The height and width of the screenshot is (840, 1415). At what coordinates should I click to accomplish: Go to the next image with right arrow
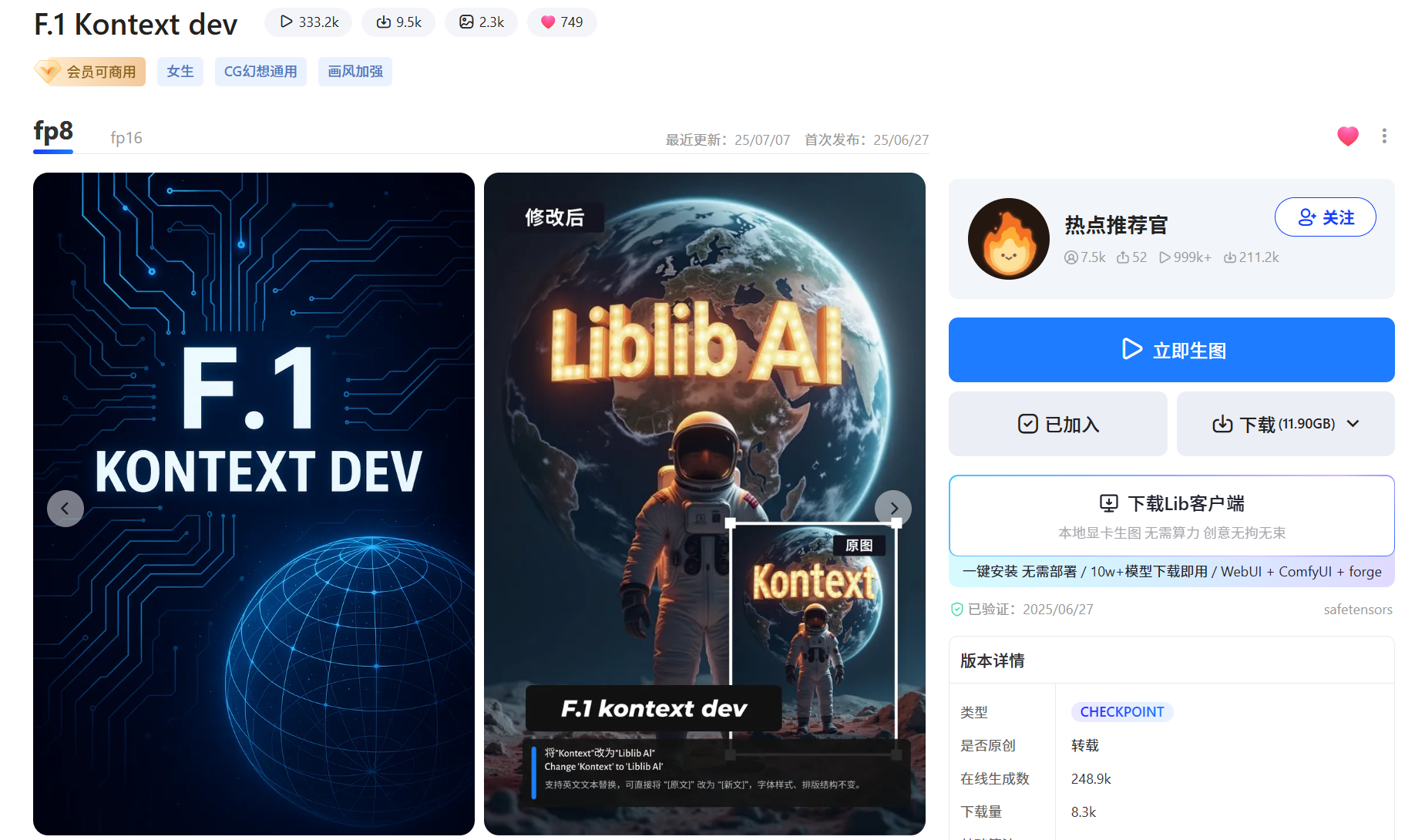(893, 509)
